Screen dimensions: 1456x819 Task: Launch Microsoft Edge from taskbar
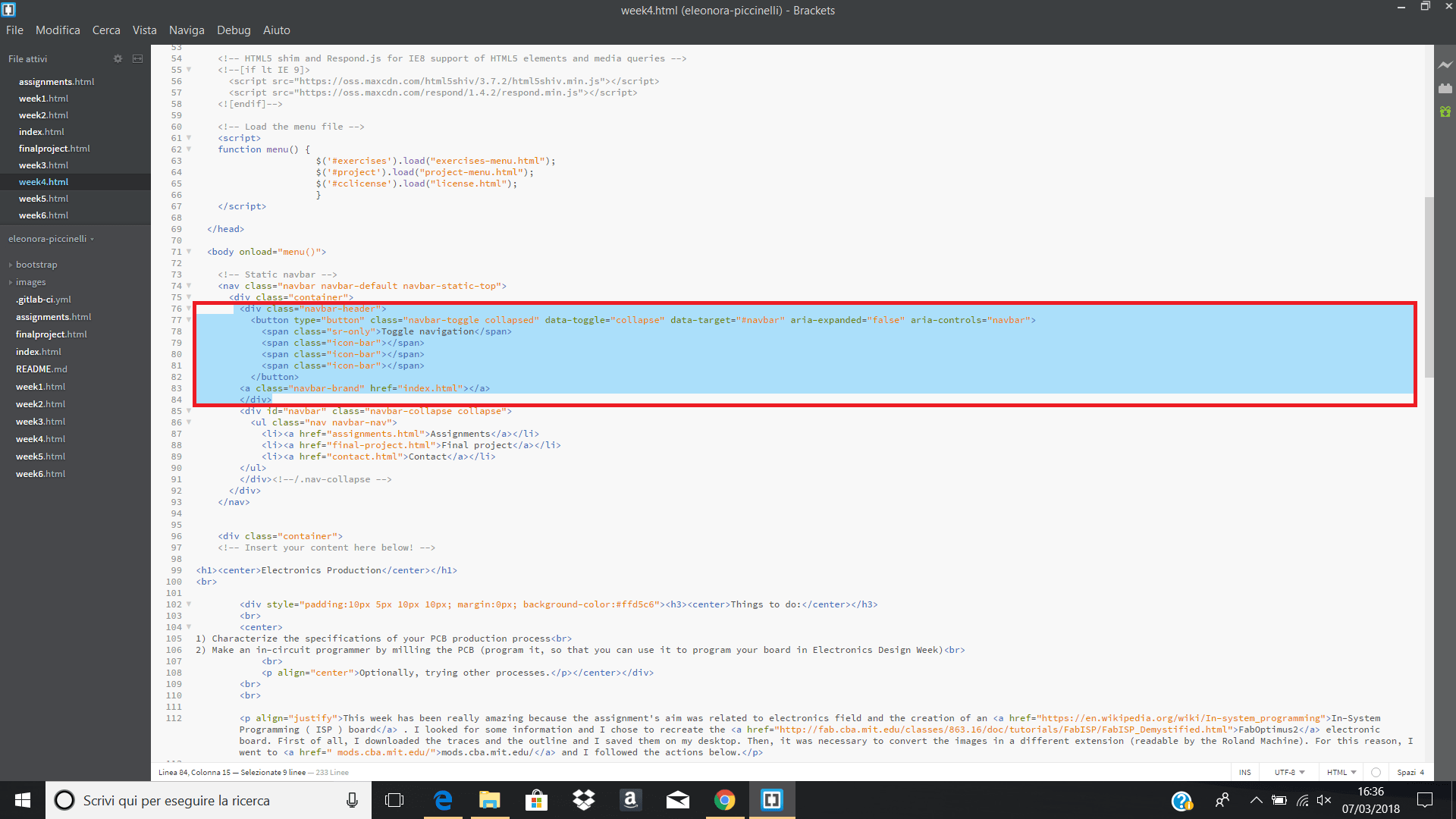(443, 800)
